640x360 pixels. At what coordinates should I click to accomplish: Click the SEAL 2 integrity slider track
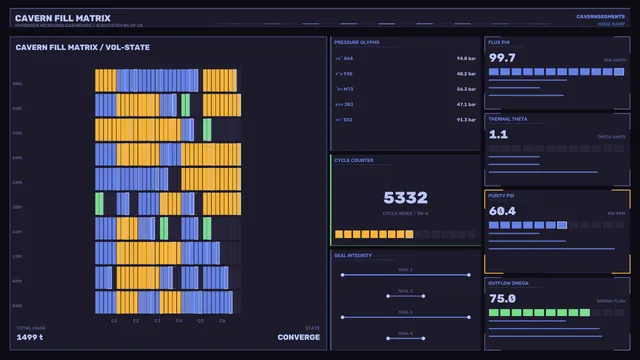point(405,296)
